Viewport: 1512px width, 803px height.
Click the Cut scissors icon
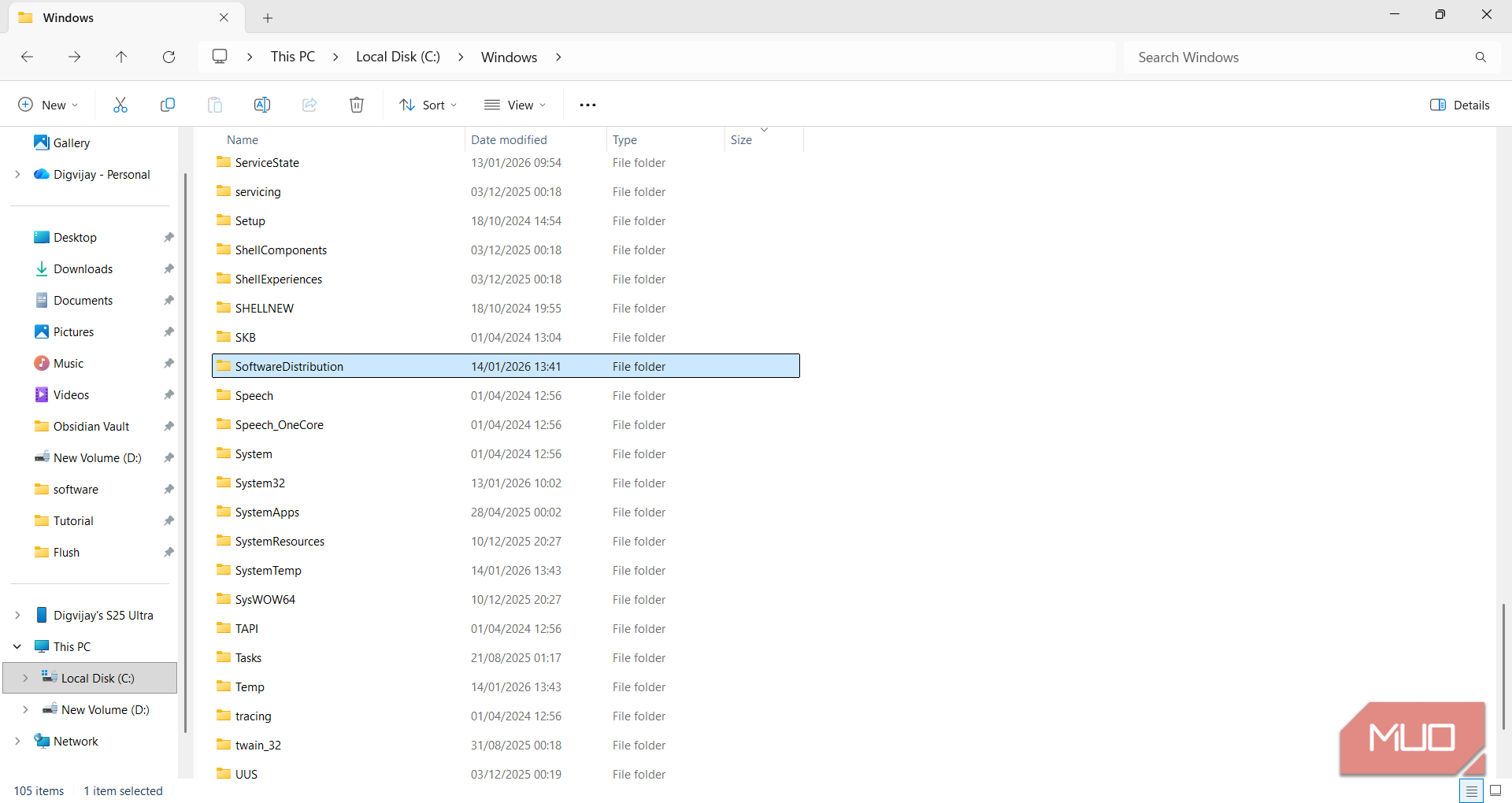point(120,105)
